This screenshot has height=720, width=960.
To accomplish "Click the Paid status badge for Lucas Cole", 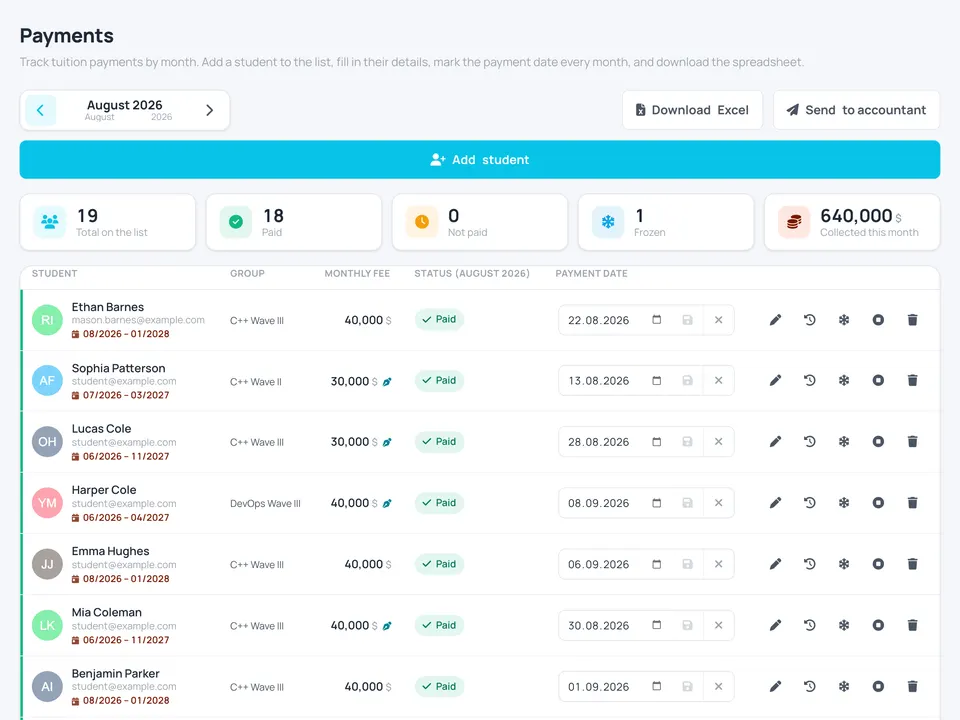I will [439, 441].
